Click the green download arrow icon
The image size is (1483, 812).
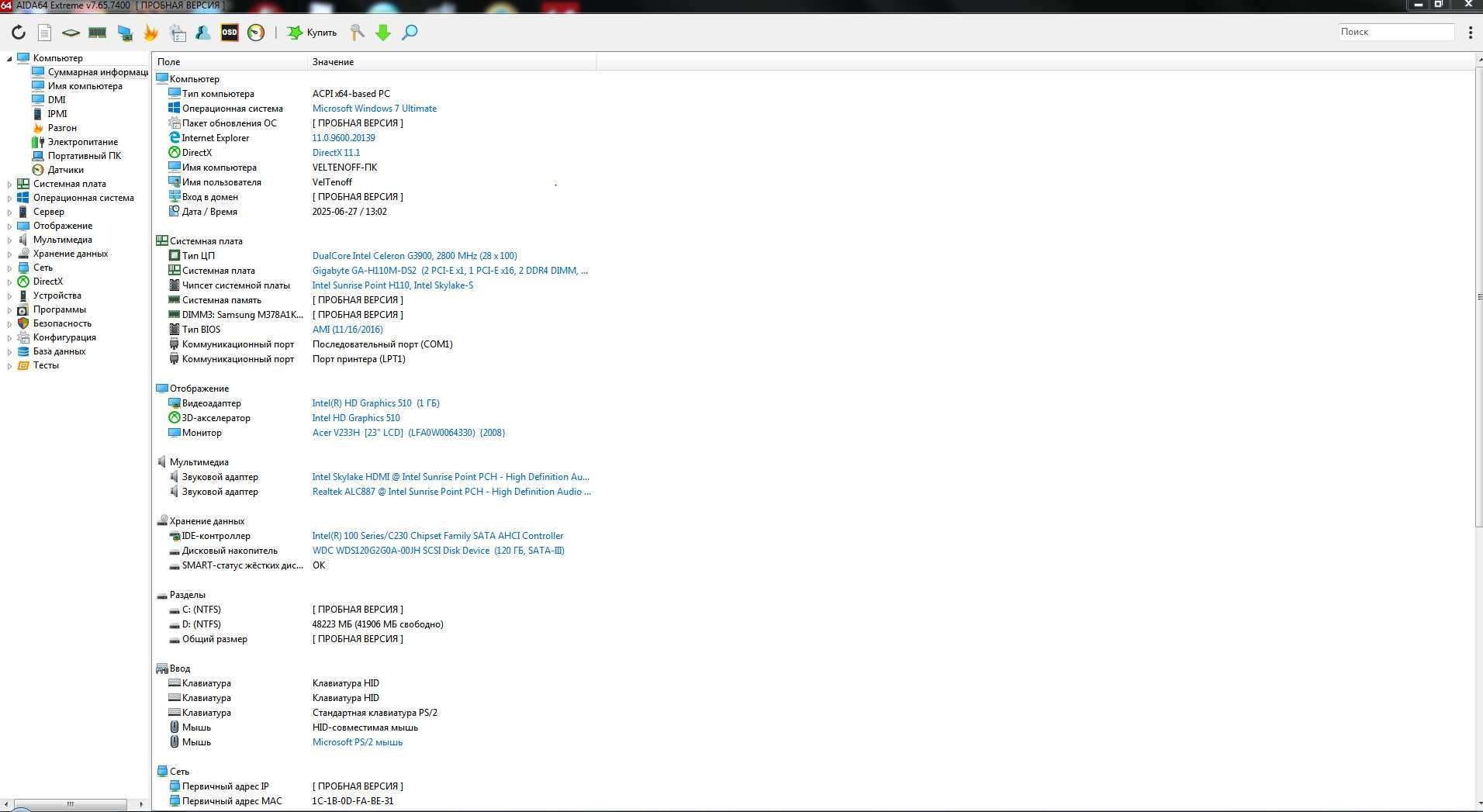click(383, 33)
